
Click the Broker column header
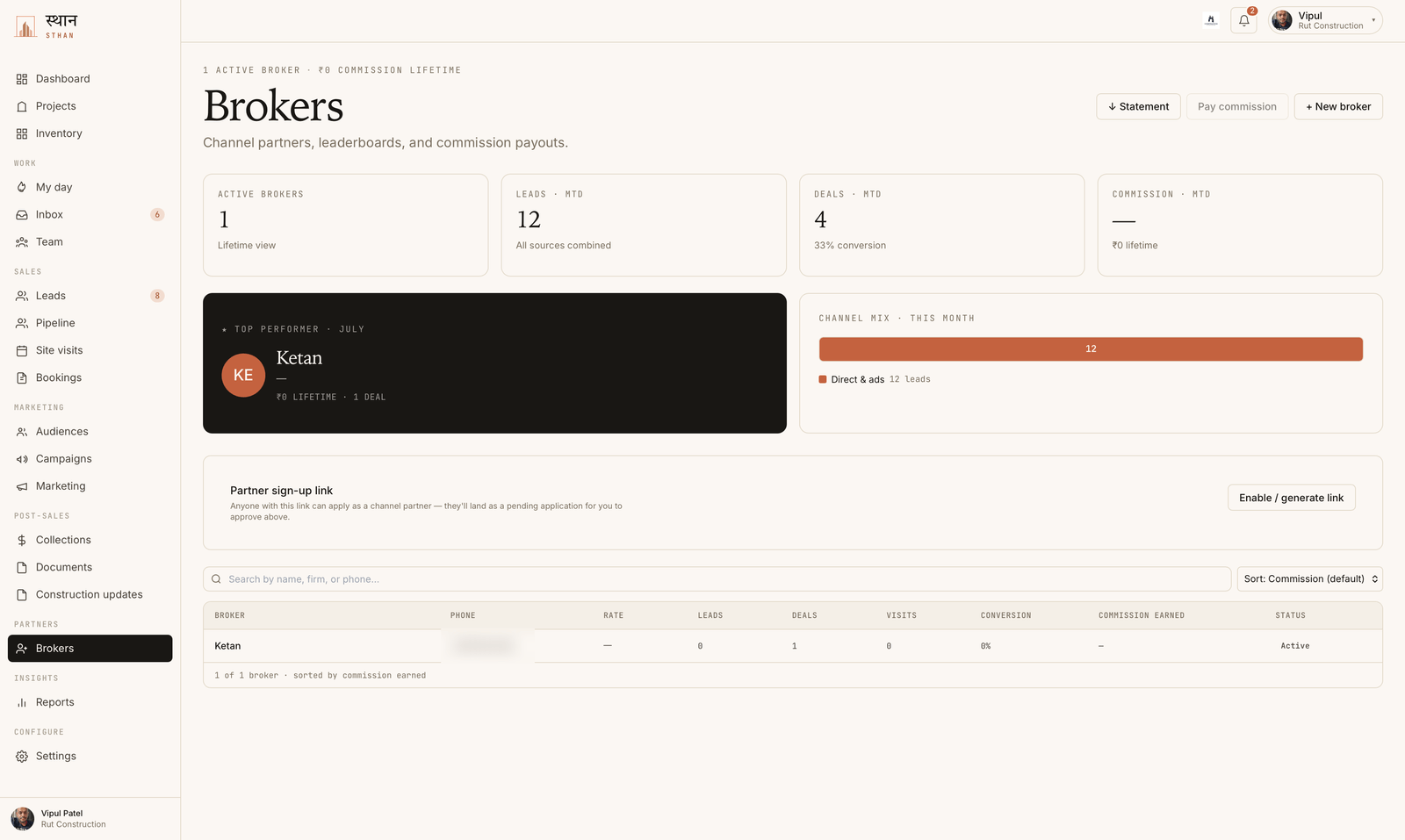point(229,615)
